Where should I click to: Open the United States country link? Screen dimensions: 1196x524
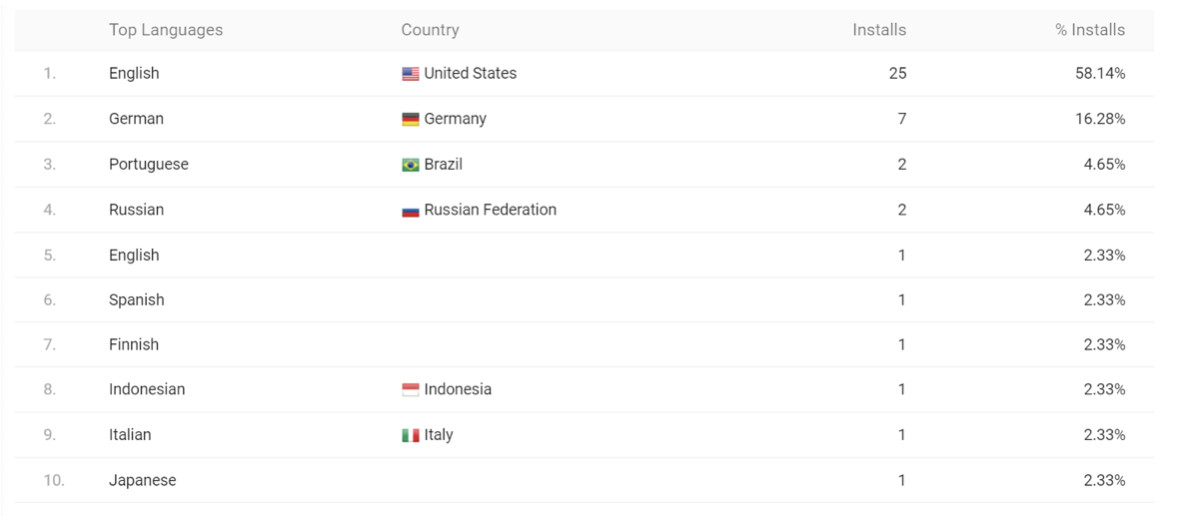(470, 73)
